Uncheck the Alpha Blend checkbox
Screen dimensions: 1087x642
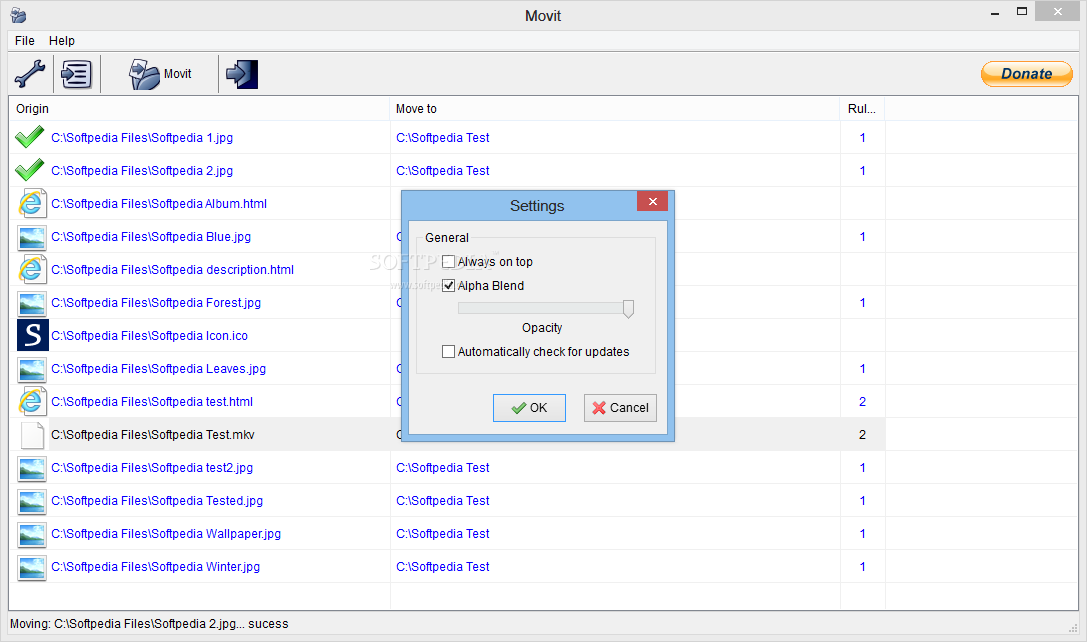449,286
